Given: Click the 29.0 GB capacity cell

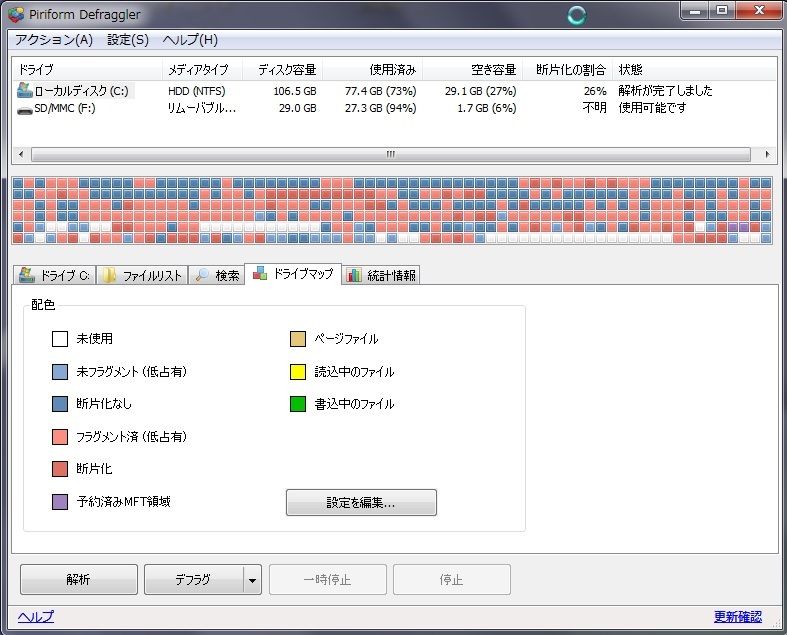Looking at the screenshot, I should point(298,108).
